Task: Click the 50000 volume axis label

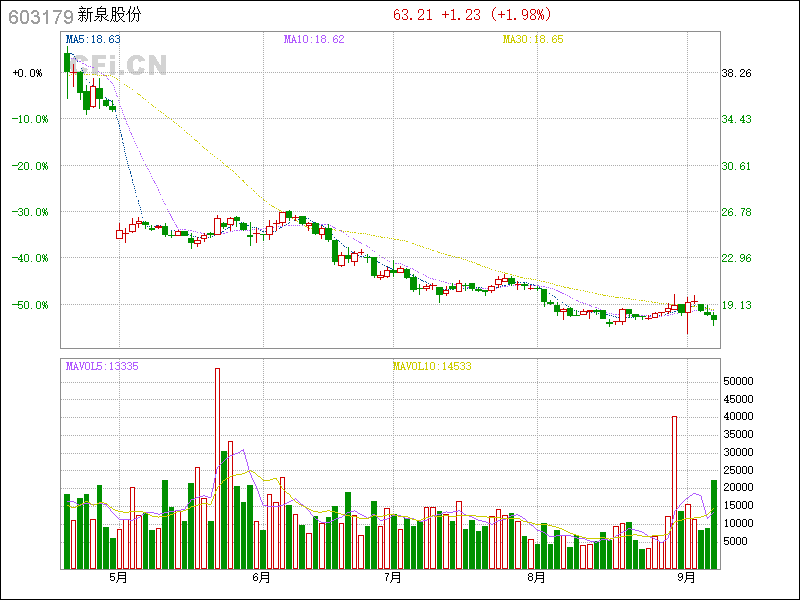Action: coord(738,381)
